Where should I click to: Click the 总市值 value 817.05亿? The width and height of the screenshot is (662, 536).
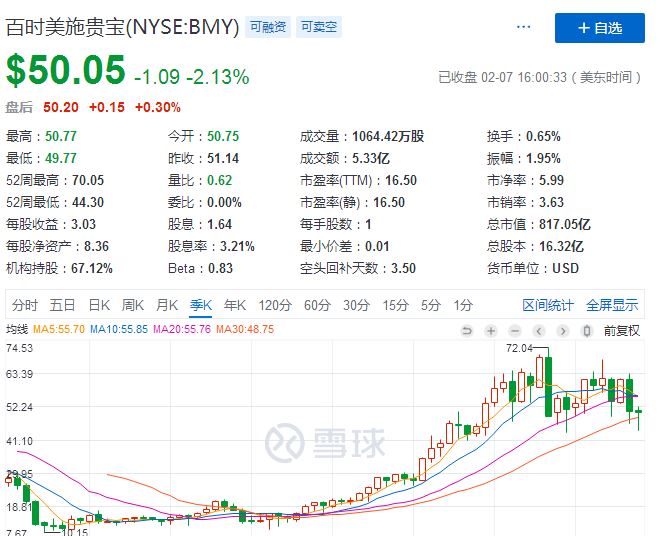(x=565, y=224)
